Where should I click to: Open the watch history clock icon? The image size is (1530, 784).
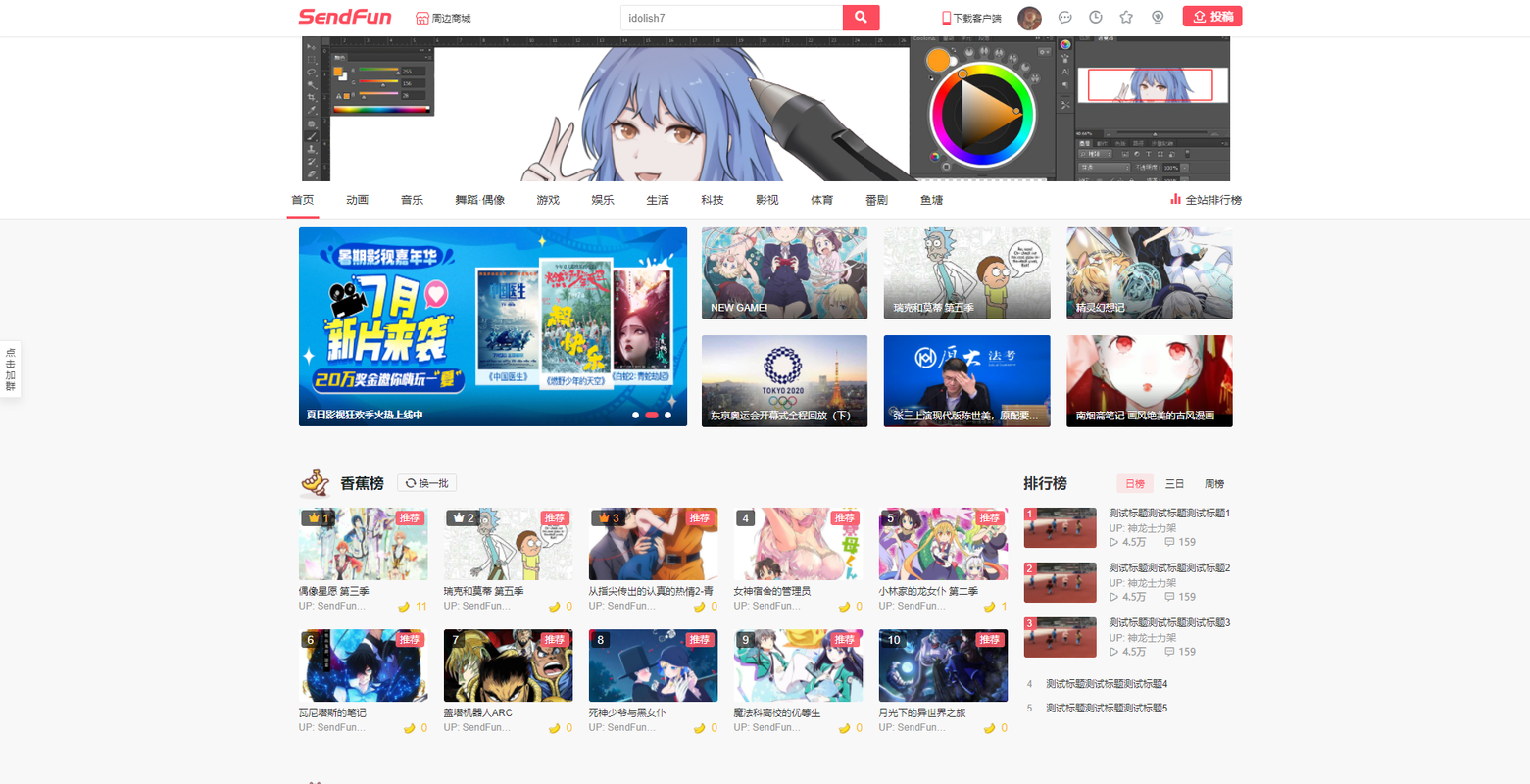point(1096,18)
